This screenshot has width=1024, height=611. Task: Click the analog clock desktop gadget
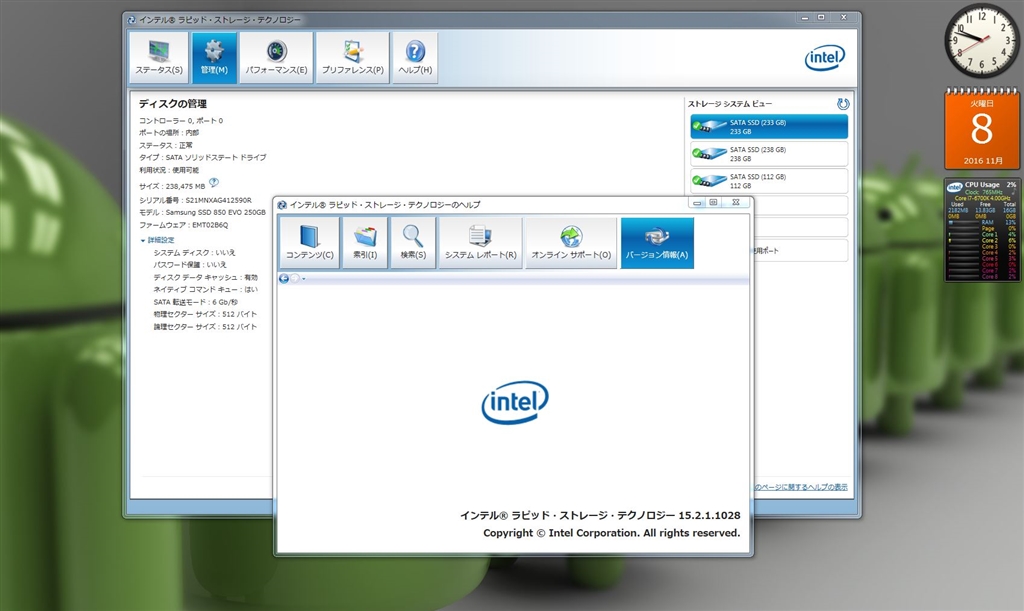click(x=981, y=41)
